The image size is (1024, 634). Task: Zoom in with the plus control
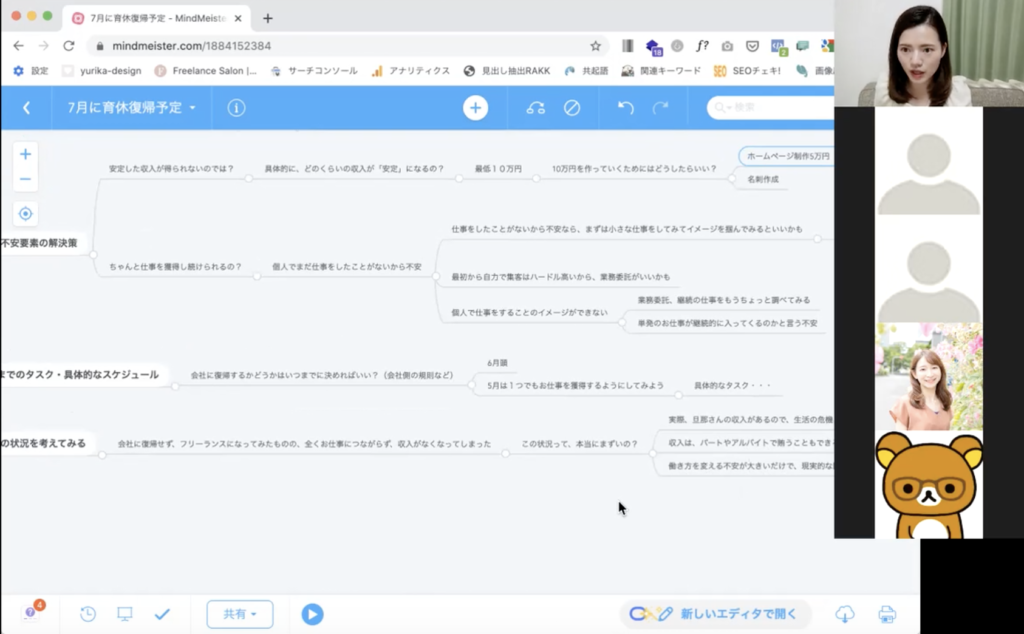point(26,153)
